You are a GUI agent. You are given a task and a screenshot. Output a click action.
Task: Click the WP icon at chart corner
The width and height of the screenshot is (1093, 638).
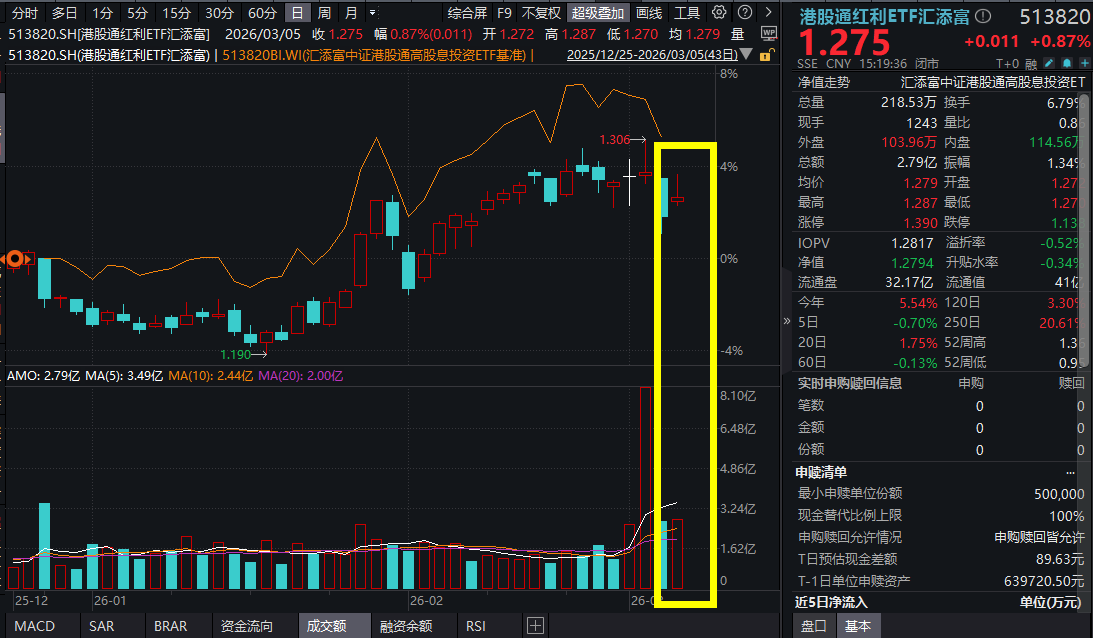[768, 33]
